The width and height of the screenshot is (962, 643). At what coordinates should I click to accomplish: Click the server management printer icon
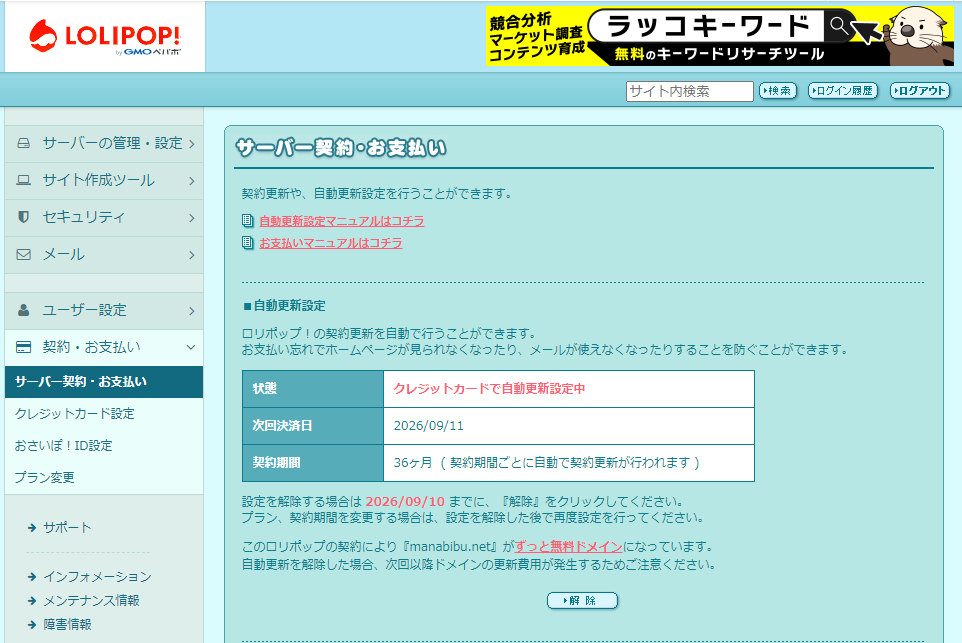coord(24,143)
